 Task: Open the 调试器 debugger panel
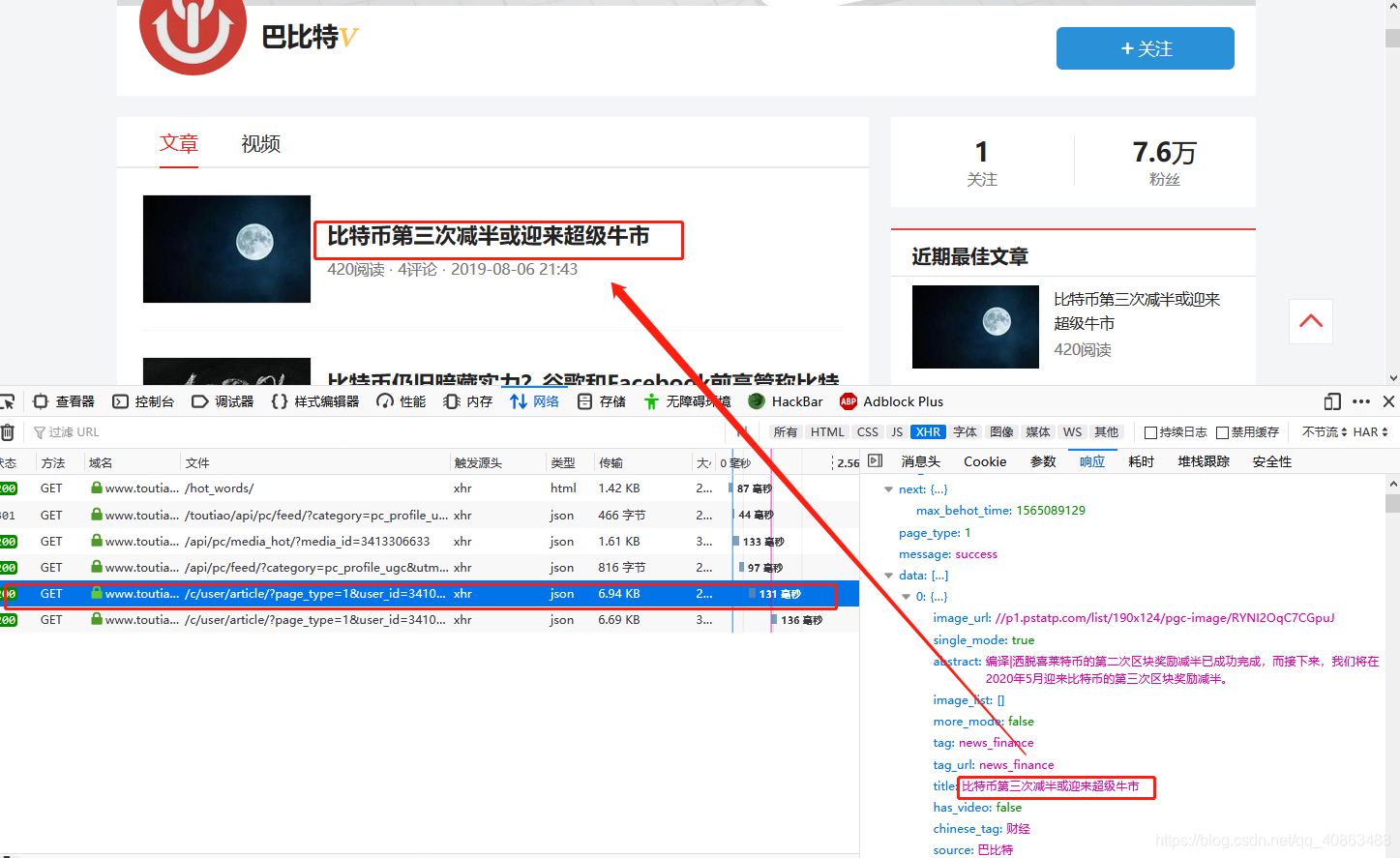223,401
